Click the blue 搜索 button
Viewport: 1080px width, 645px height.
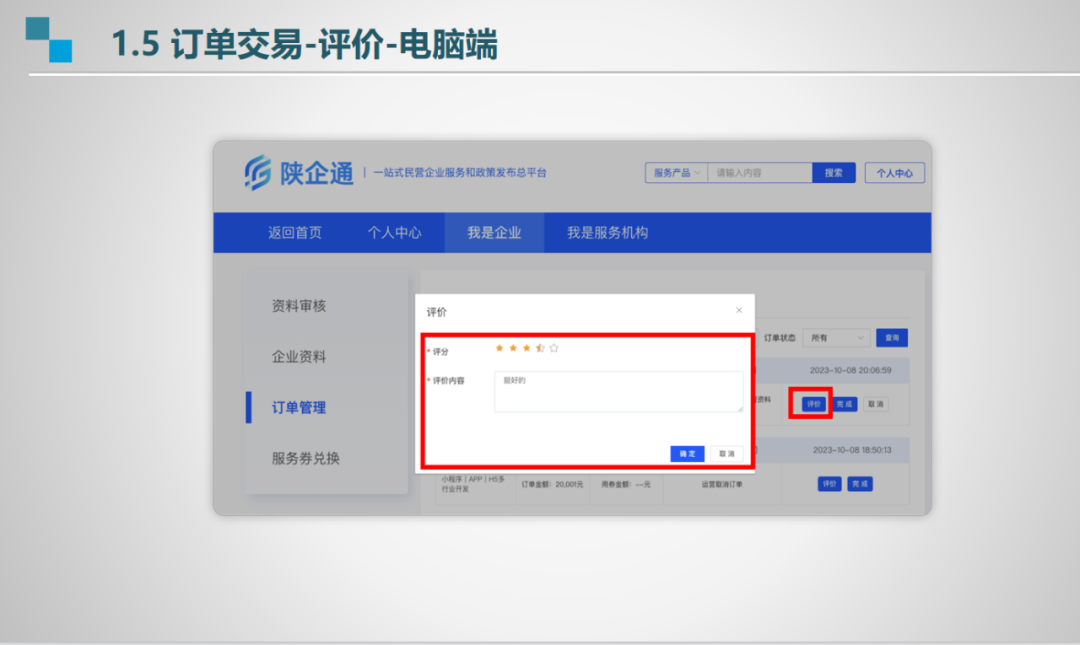tap(833, 173)
